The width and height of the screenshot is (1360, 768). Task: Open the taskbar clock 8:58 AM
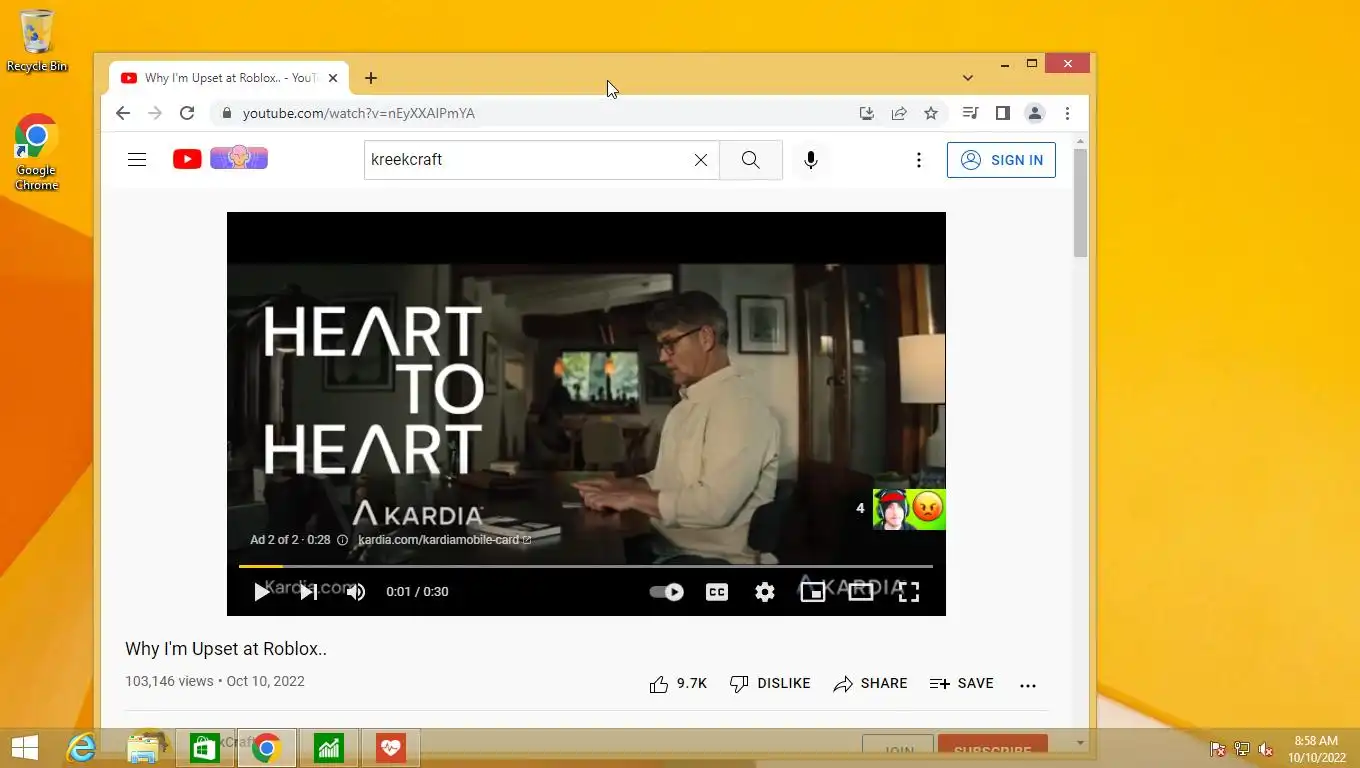[1316, 747]
